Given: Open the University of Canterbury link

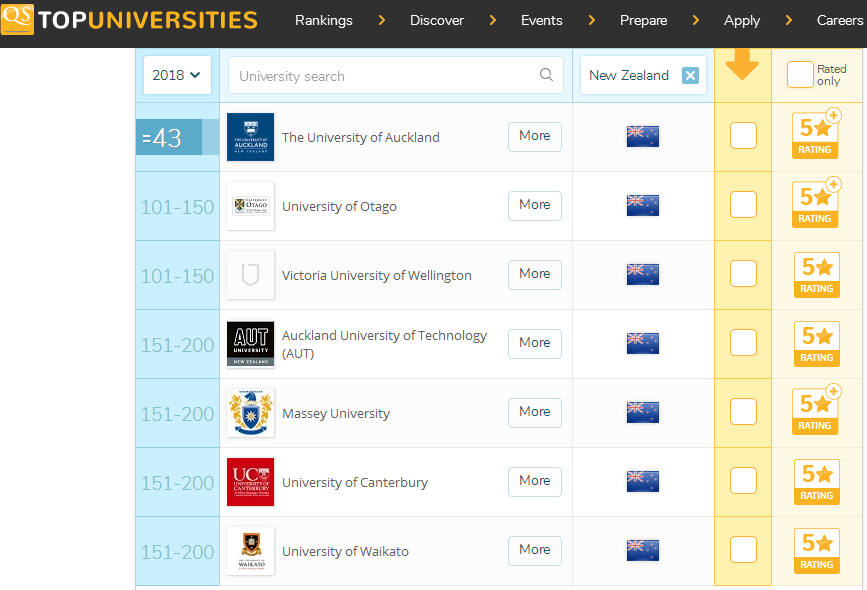Looking at the screenshot, I should click(x=355, y=483).
